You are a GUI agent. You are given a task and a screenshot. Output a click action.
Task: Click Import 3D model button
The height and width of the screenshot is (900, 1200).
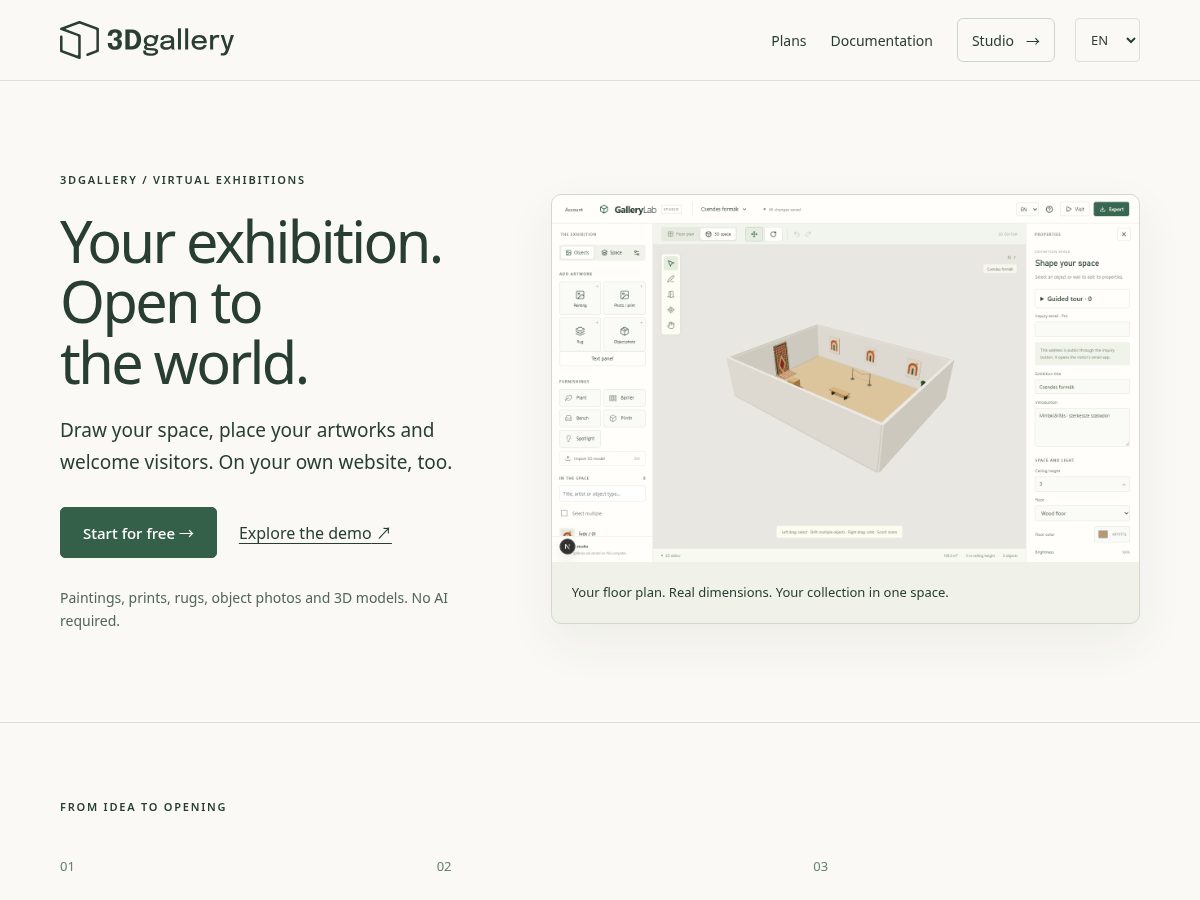point(602,458)
